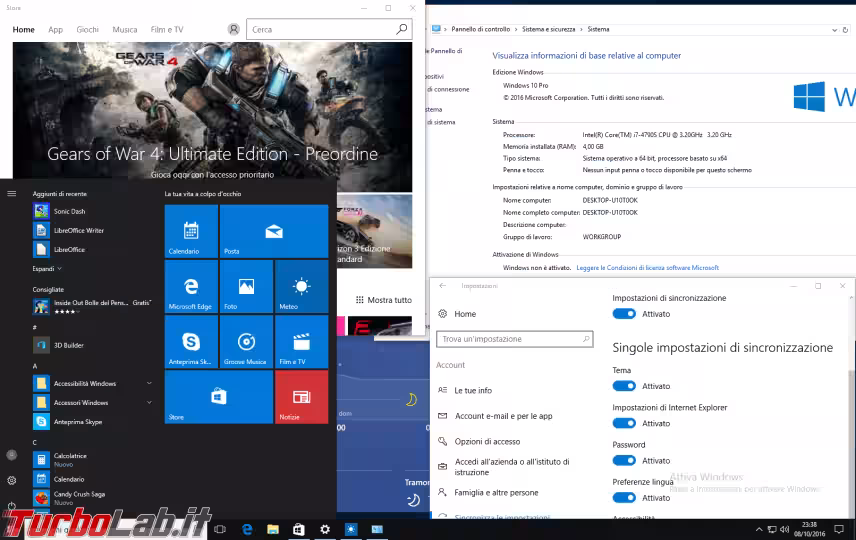Open Task View on the taskbar

click(220, 529)
